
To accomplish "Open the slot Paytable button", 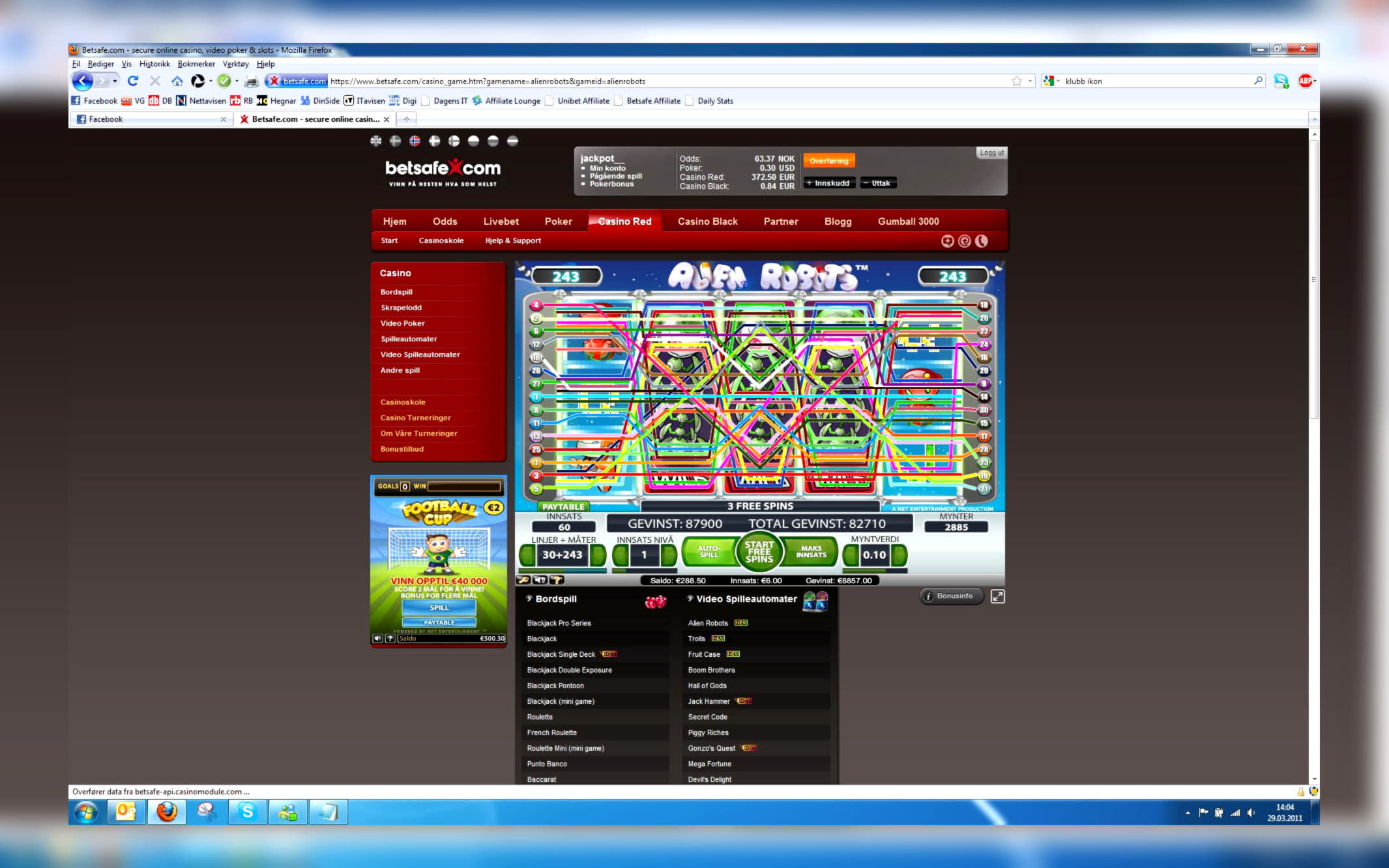I will [x=563, y=506].
